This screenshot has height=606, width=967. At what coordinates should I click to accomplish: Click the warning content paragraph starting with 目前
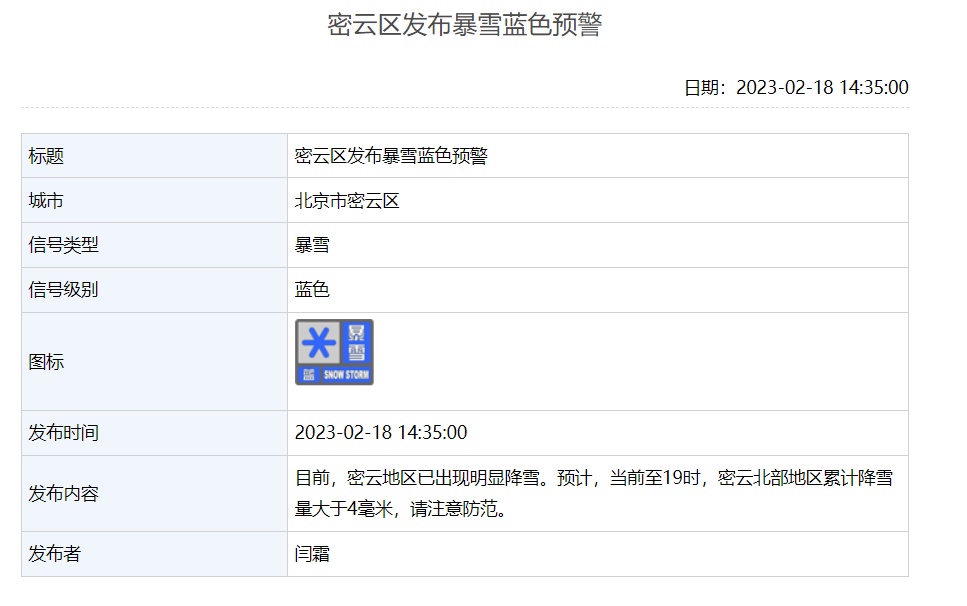pyautogui.click(x=593, y=494)
